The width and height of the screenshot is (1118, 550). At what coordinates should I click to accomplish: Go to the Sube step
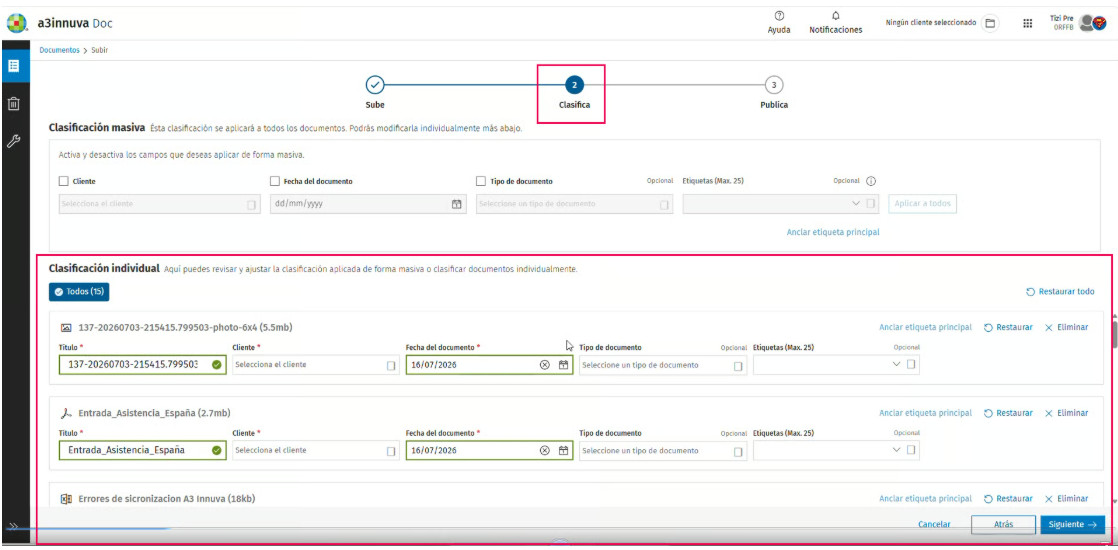tap(375, 85)
